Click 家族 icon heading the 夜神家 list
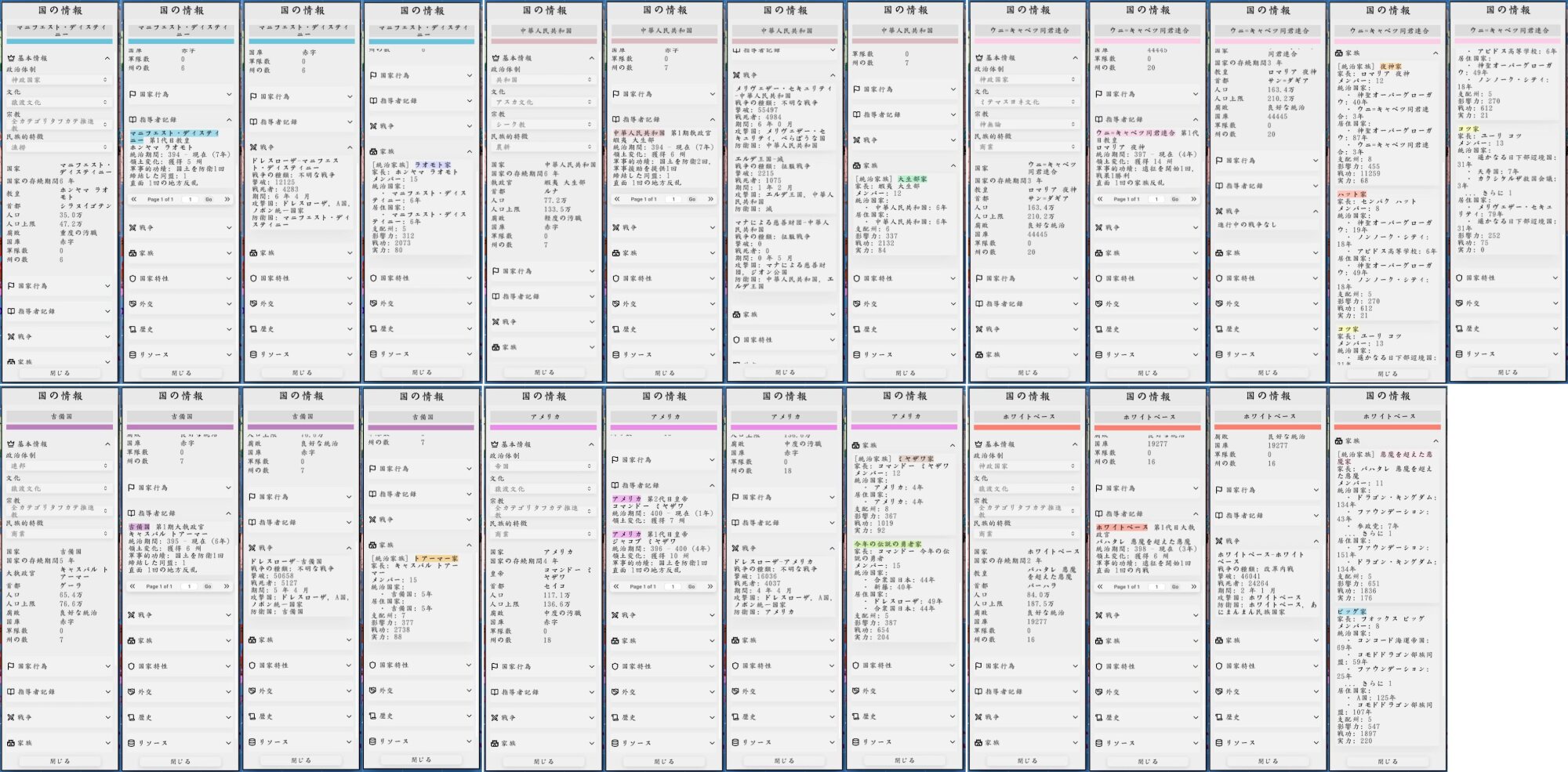Image resolution: width=1568 pixels, height=772 pixels. pos(1338,53)
